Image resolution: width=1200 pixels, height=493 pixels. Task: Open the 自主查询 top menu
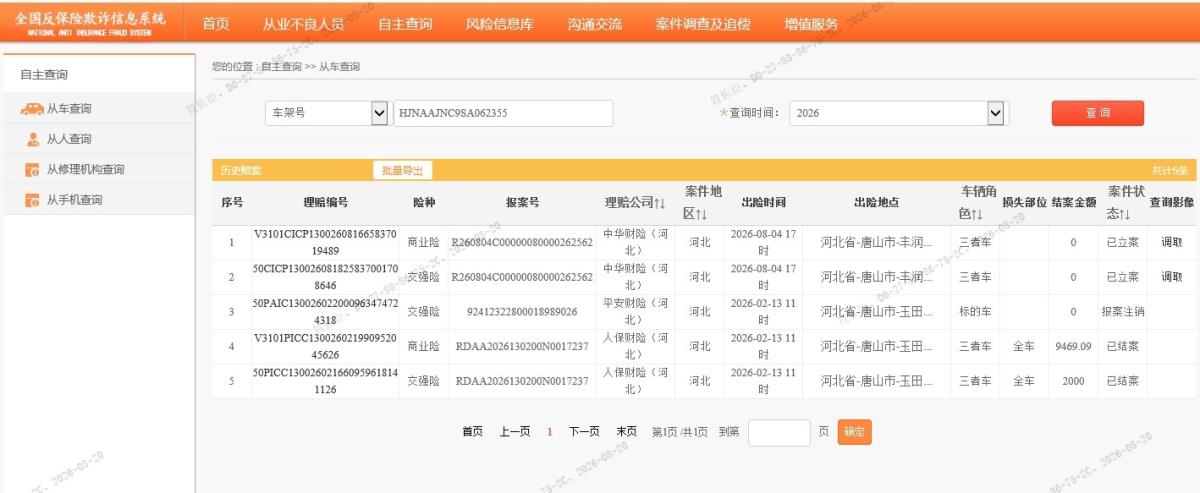click(405, 24)
